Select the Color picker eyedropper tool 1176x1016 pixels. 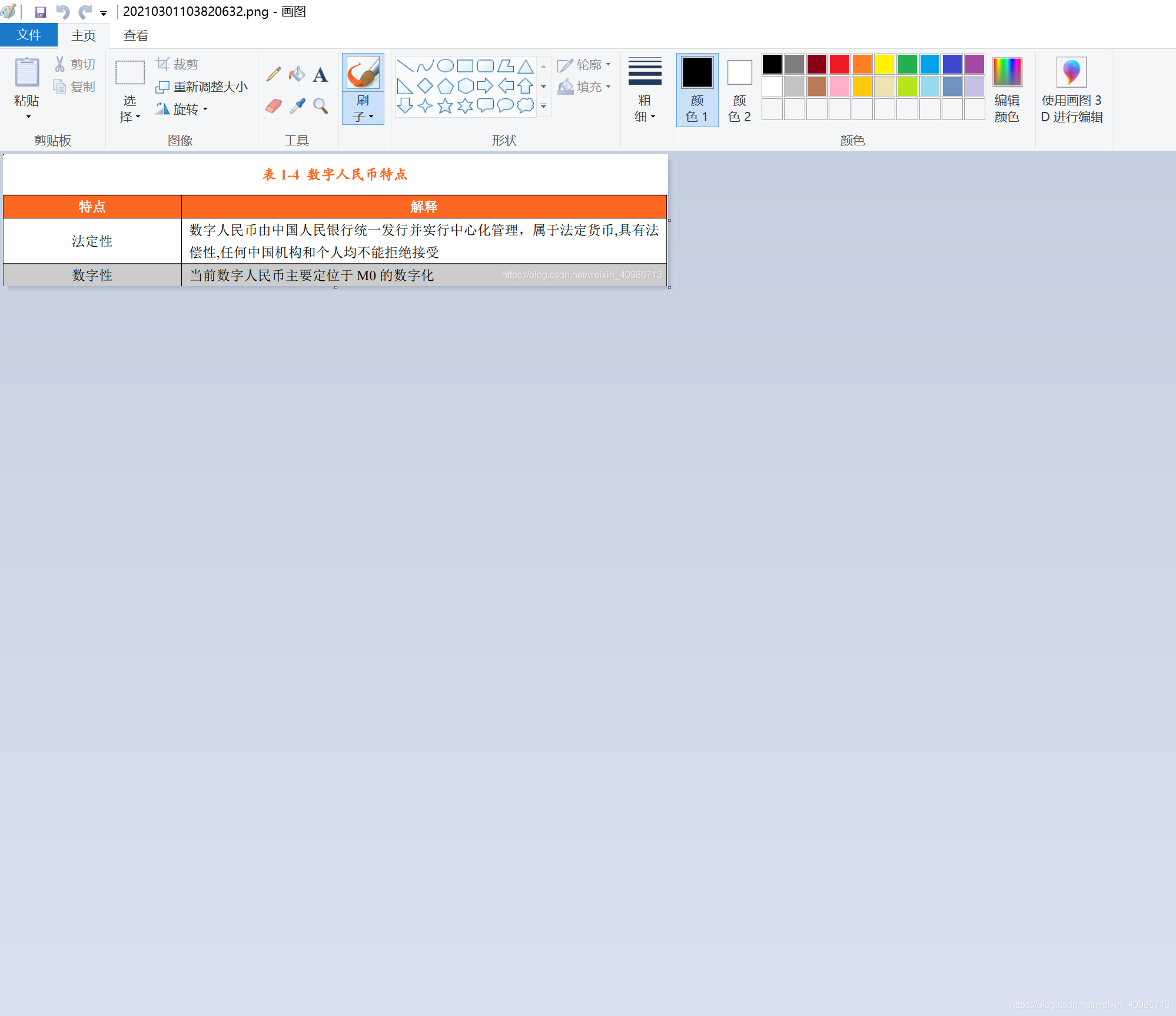(297, 106)
